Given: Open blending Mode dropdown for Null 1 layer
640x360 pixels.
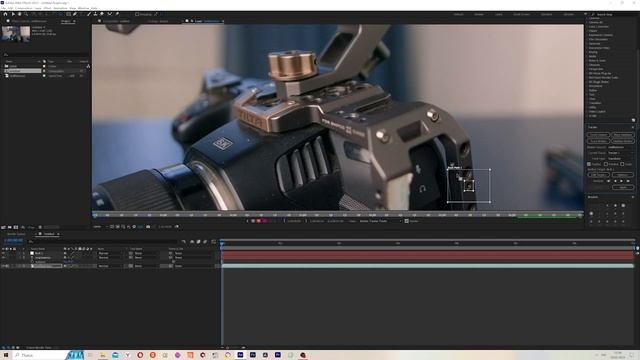Looking at the screenshot, I should pos(109,253).
